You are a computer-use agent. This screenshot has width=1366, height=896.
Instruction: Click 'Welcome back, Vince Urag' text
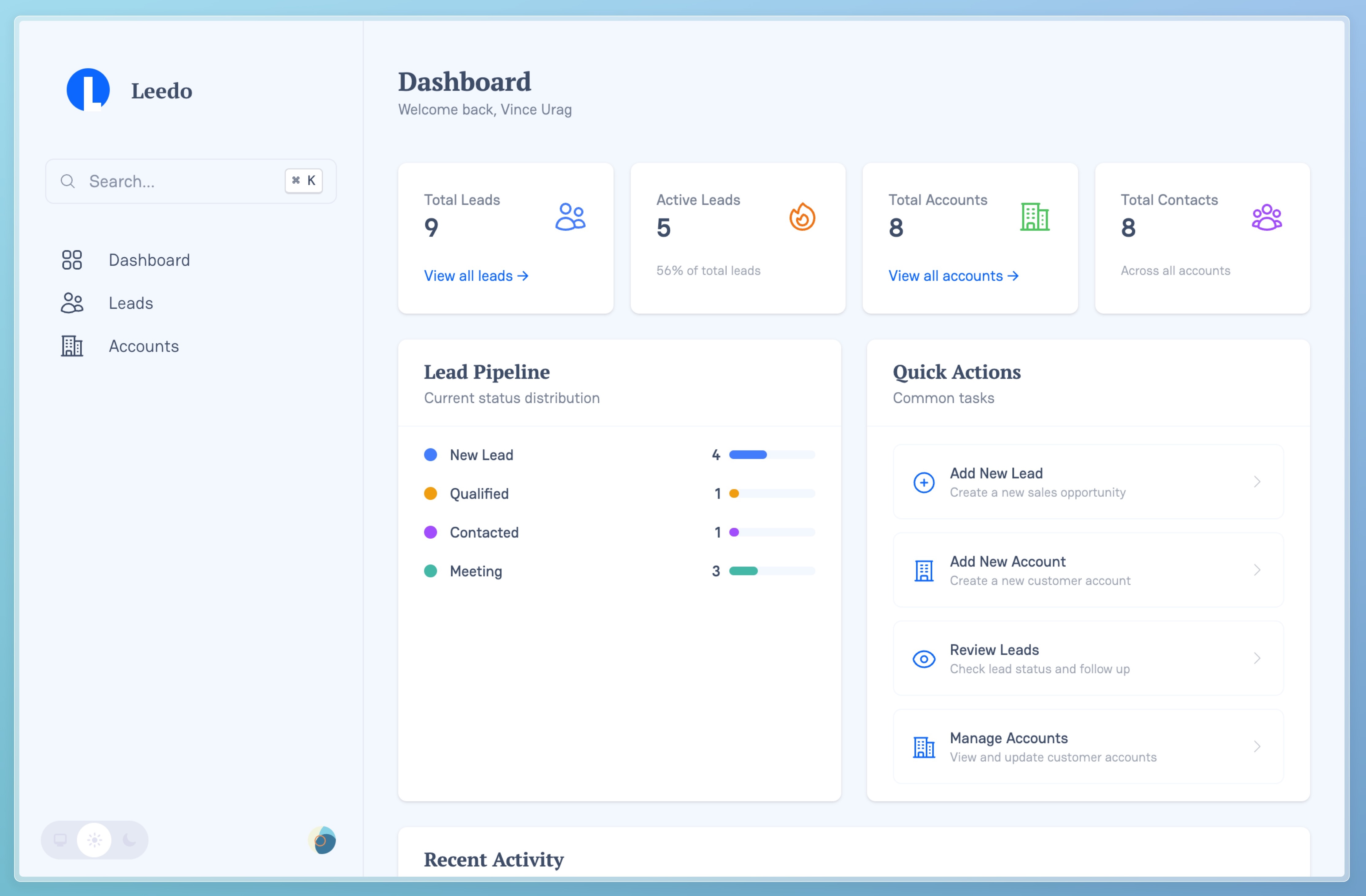(x=485, y=110)
